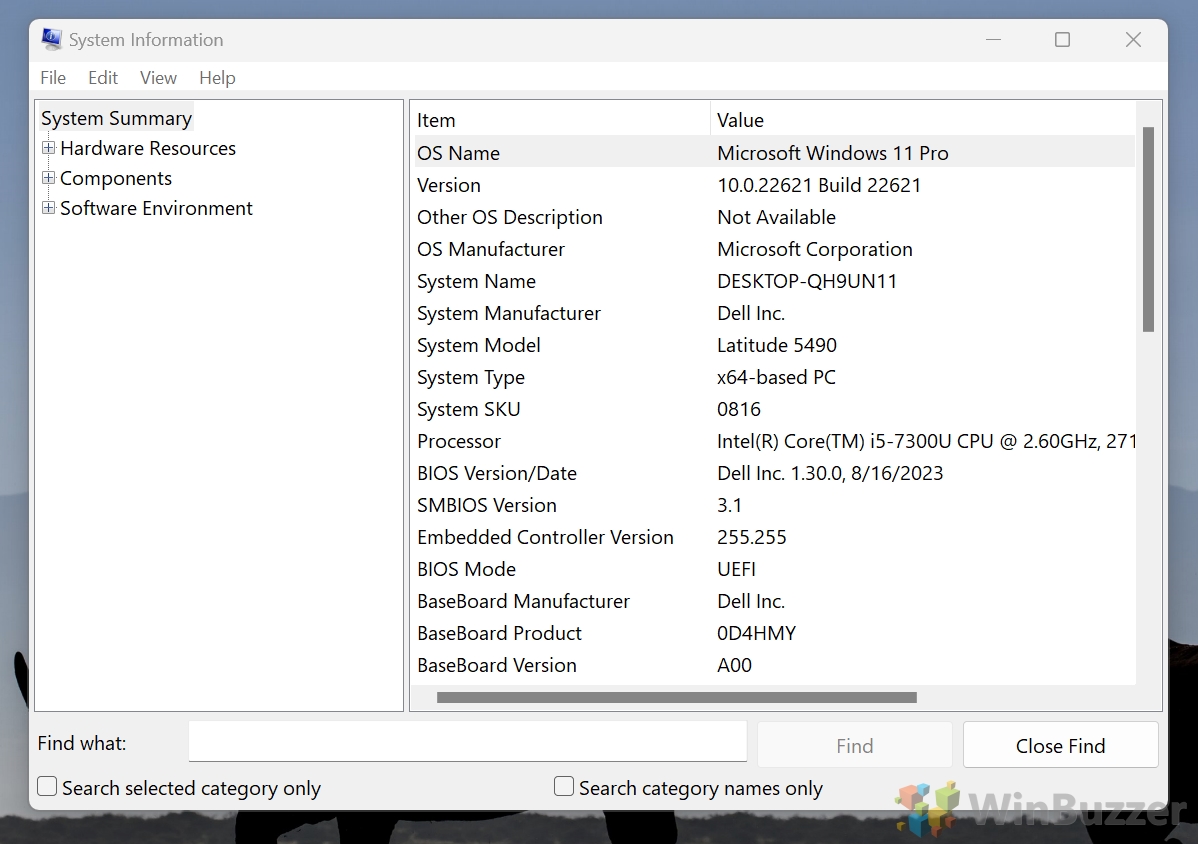Screen dimensions: 1198x844
Task: Click the System Information title bar icon
Action: 51,39
